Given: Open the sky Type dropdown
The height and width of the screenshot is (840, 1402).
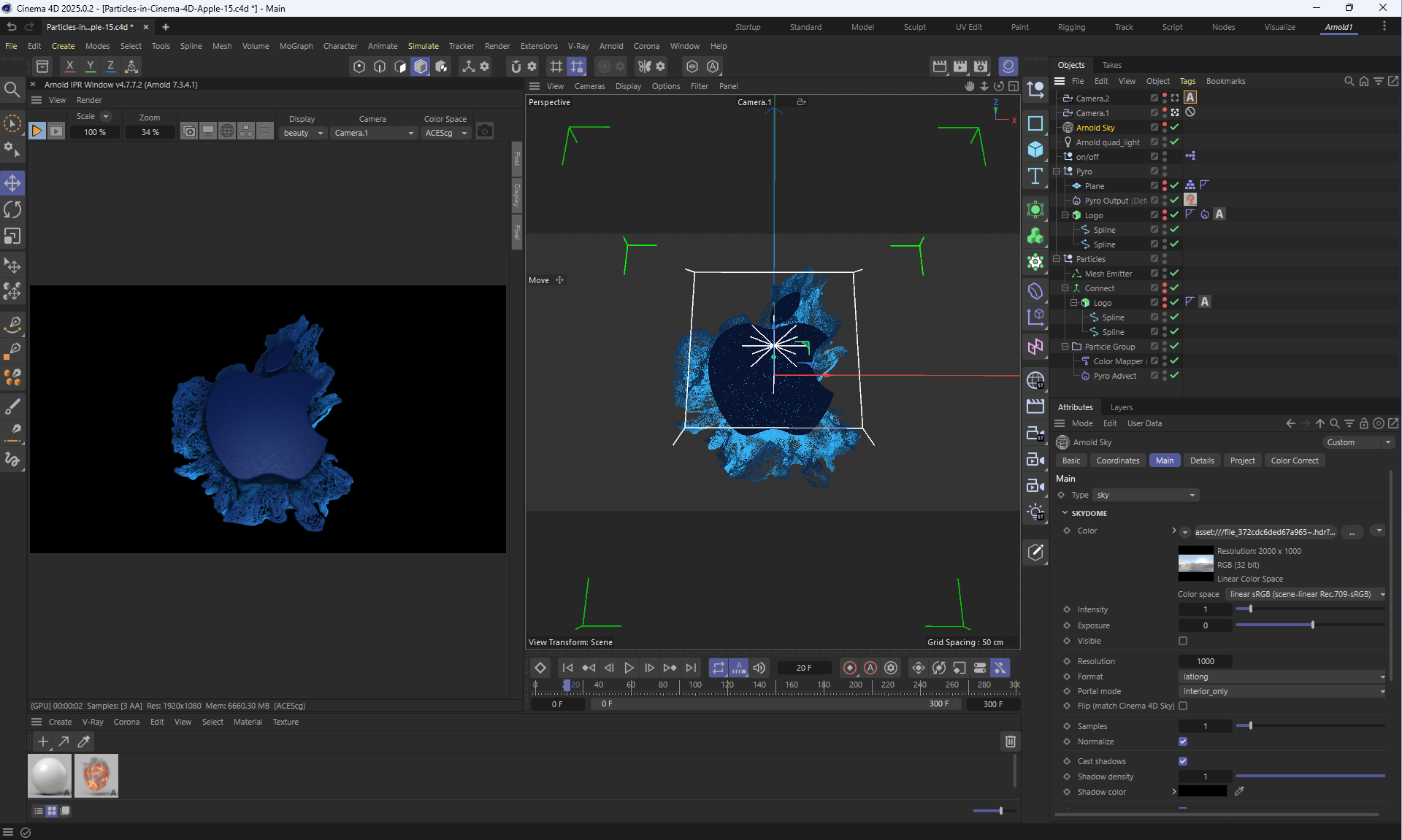Looking at the screenshot, I should (1146, 495).
